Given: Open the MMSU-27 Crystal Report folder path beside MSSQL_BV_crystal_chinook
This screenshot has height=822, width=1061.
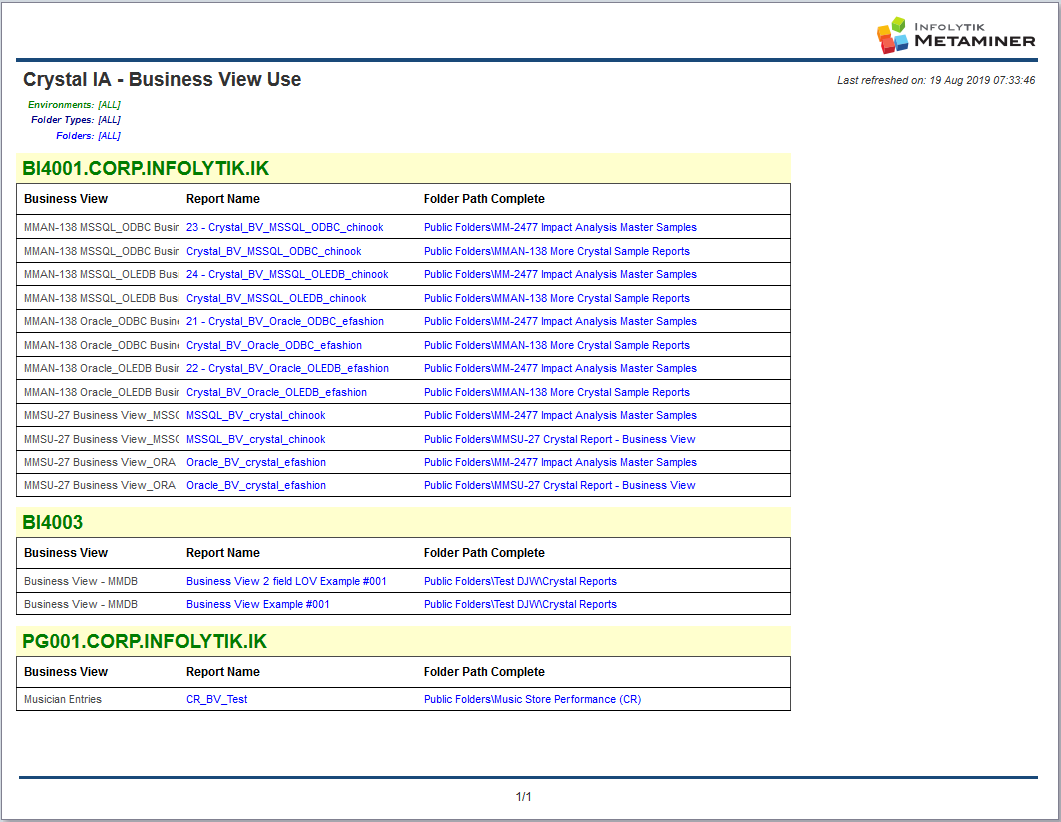Looking at the screenshot, I should [560, 439].
